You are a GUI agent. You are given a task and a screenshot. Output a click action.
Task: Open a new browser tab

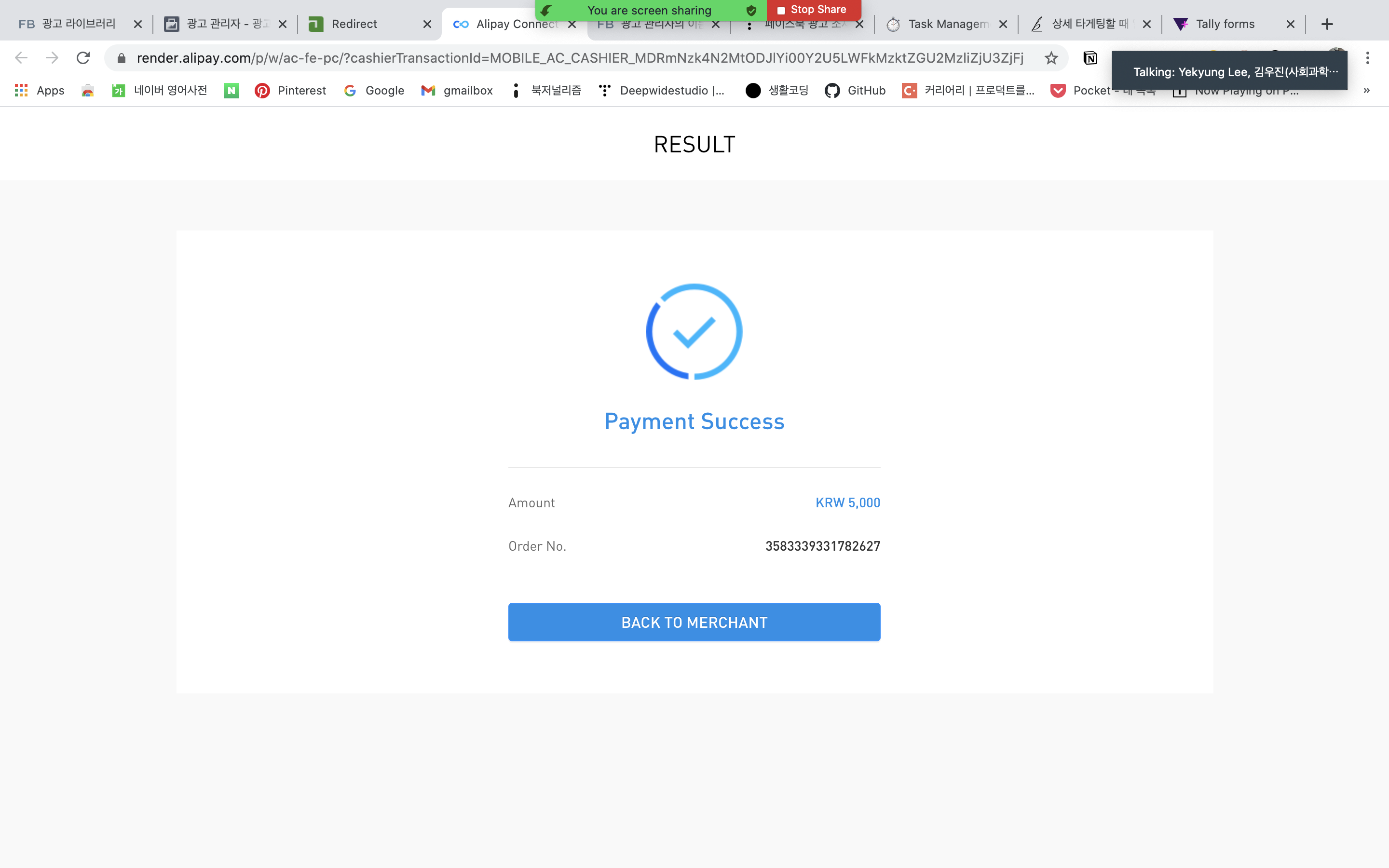(x=1327, y=24)
